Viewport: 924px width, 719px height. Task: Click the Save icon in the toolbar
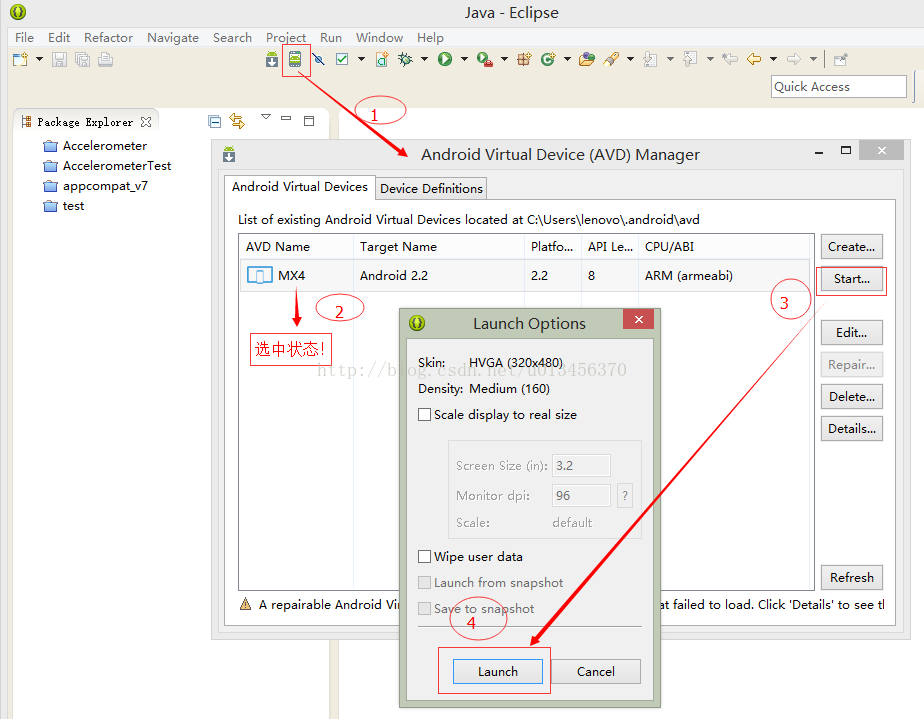(x=59, y=60)
